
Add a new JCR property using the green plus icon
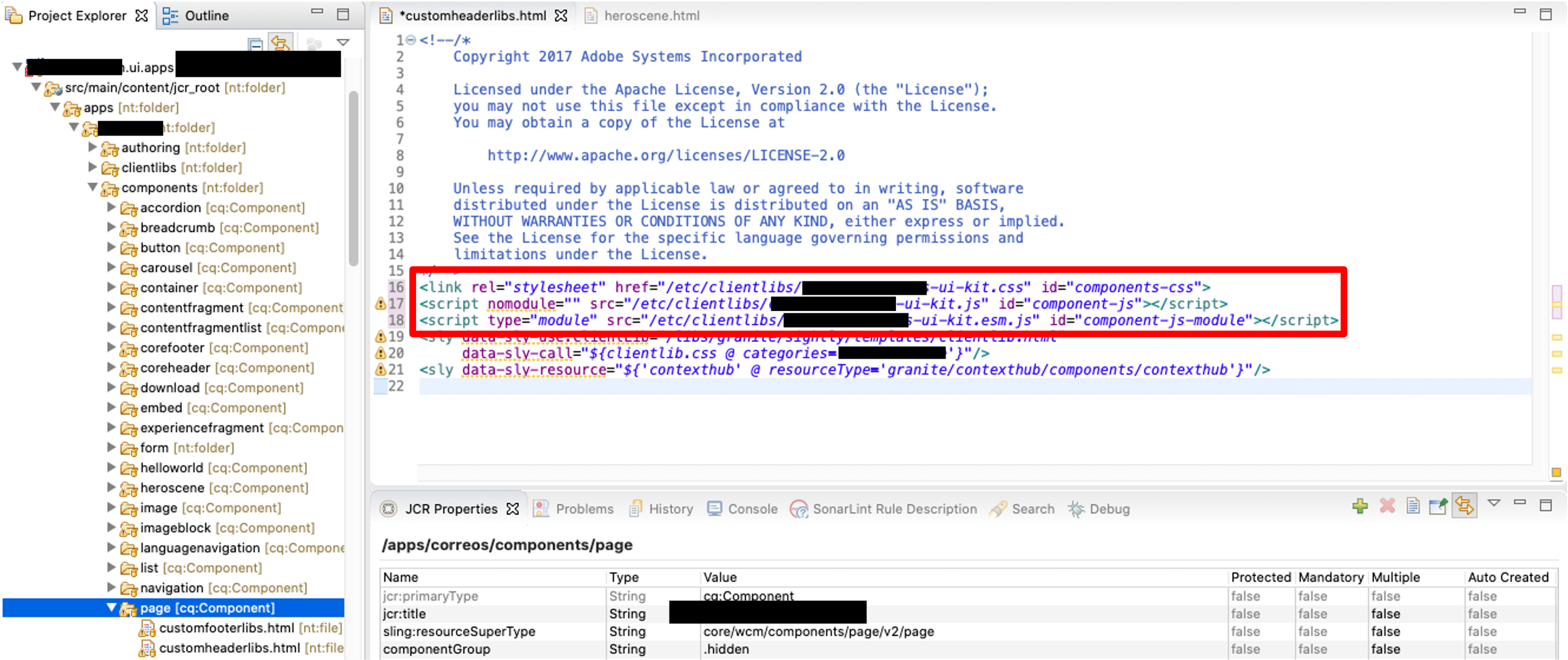coord(1361,506)
